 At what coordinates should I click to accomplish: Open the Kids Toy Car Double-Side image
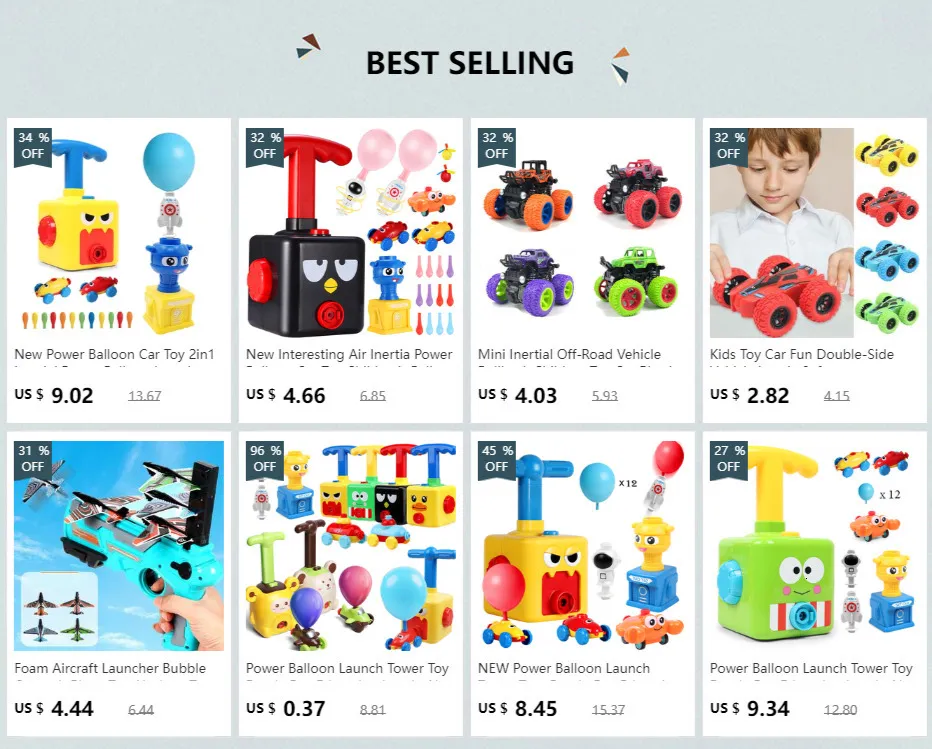click(x=814, y=233)
